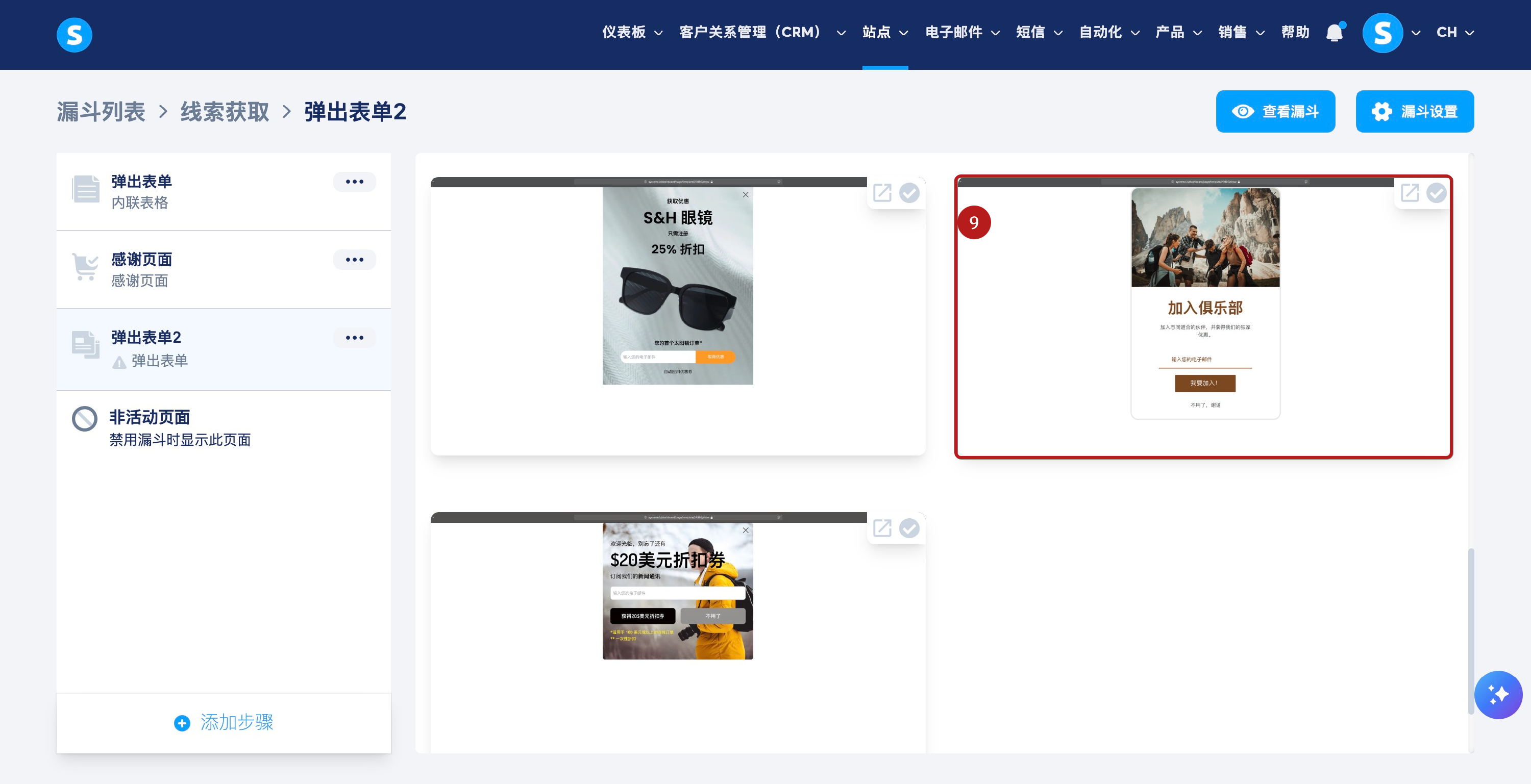Click the 查看漏斗 button

[1275, 111]
